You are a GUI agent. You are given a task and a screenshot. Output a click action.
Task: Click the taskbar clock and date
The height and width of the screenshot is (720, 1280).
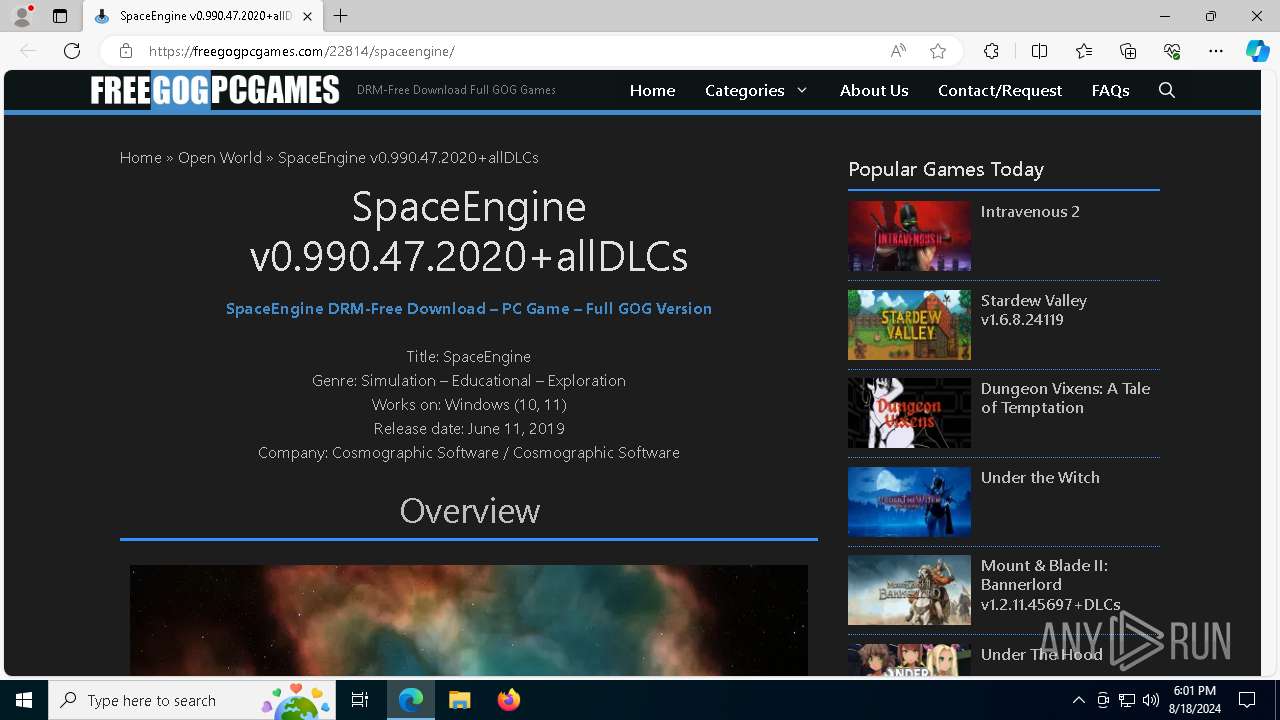(x=1194, y=700)
